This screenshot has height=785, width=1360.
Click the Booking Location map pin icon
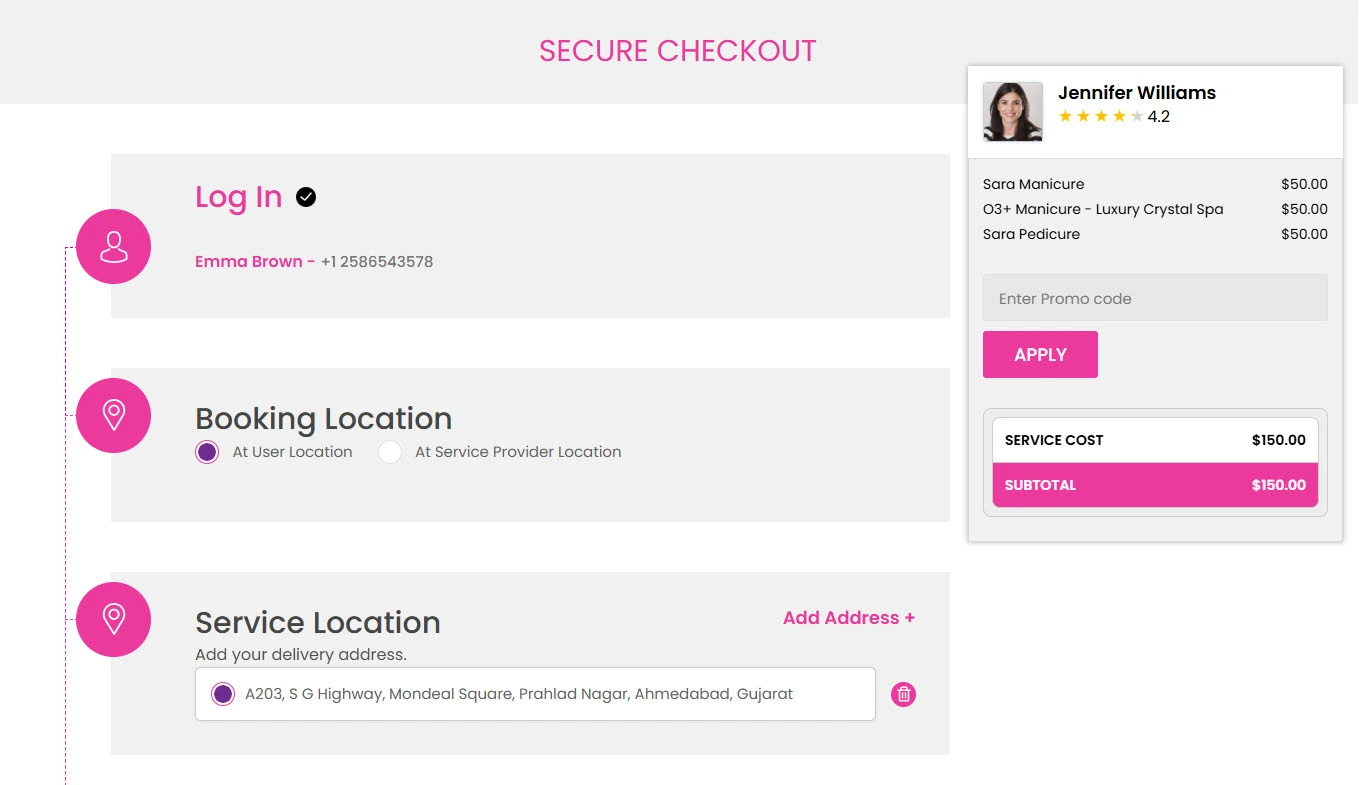113,415
